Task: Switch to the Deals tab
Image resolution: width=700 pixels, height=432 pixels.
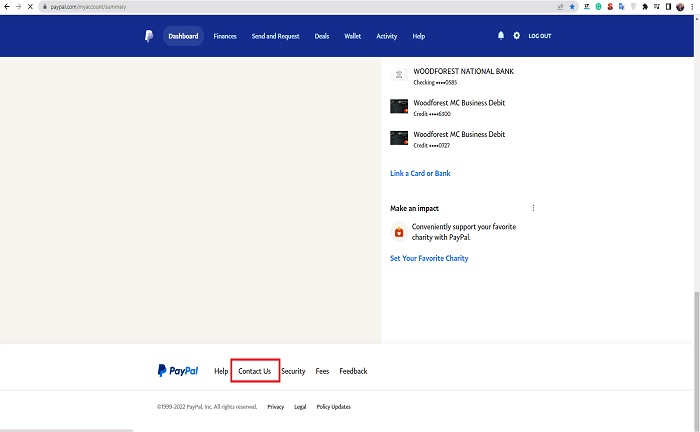Action: (321, 36)
